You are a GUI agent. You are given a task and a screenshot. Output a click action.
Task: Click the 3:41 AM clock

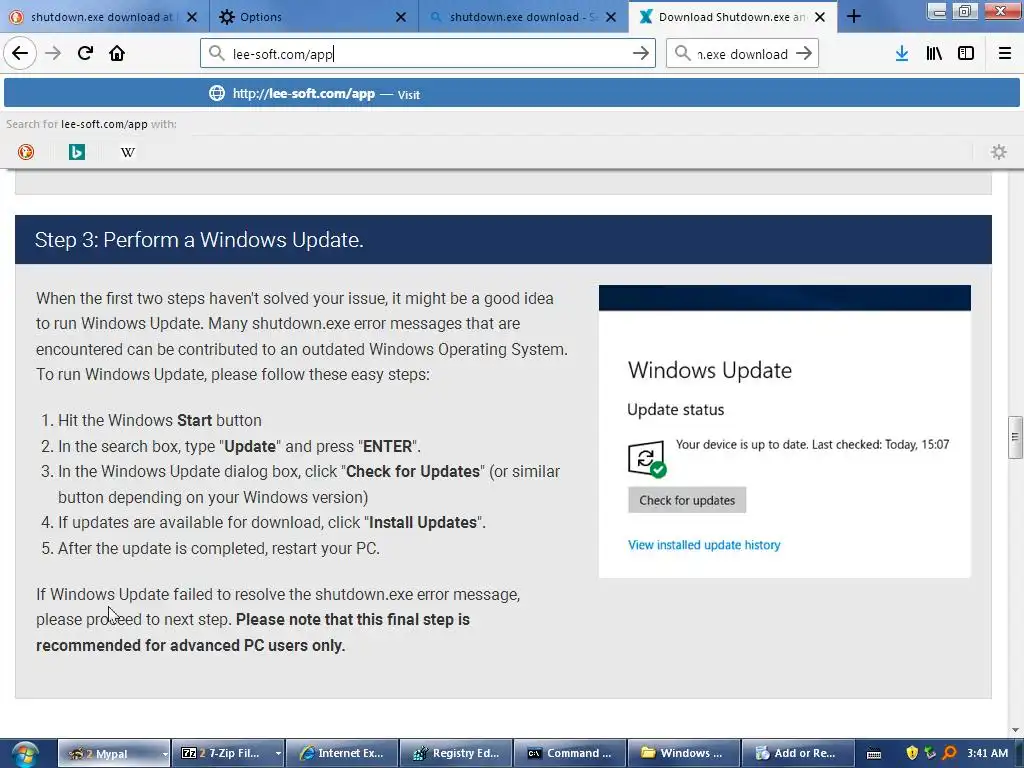pyautogui.click(x=987, y=754)
